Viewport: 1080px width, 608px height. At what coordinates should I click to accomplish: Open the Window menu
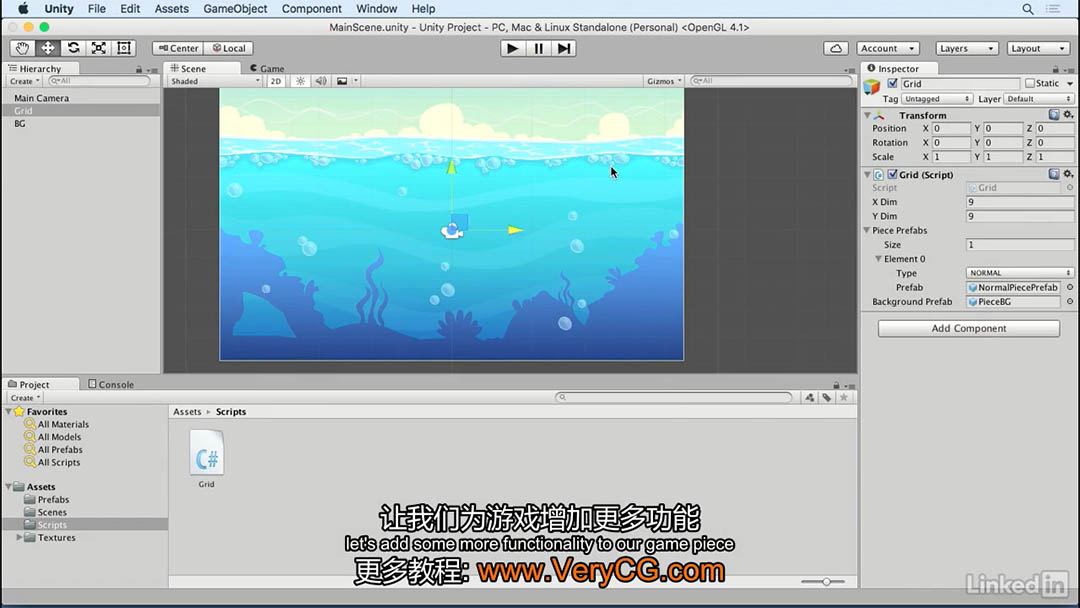[x=376, y=9]
